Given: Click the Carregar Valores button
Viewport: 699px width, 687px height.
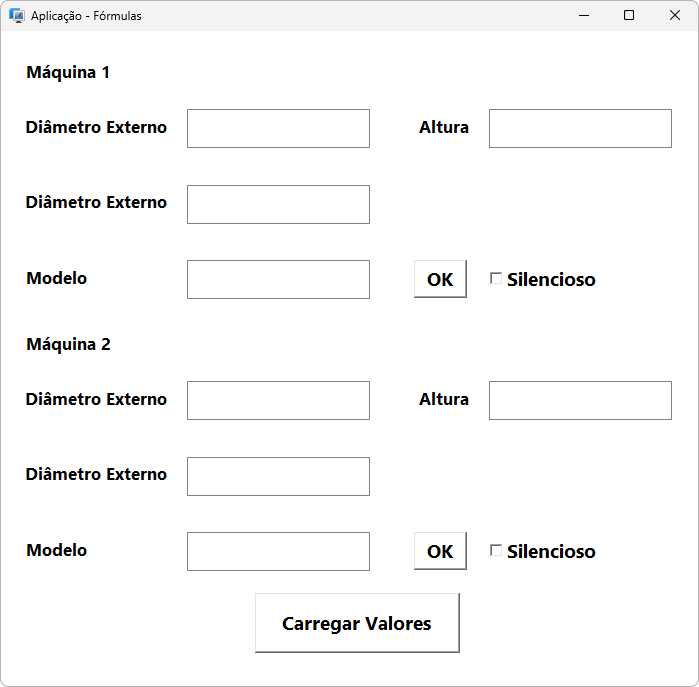Looking at the screenshot, I should 357,623.
